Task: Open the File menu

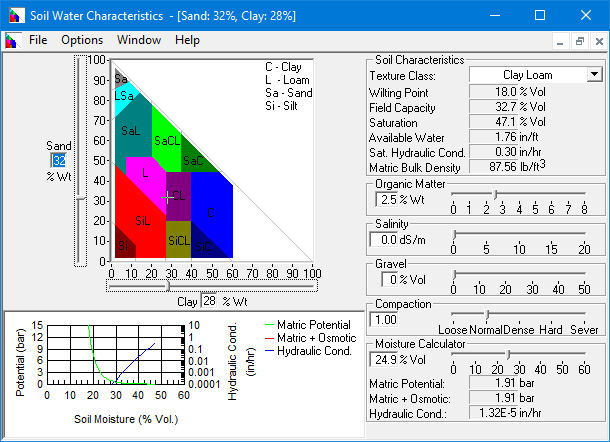Action: point(38,40)
